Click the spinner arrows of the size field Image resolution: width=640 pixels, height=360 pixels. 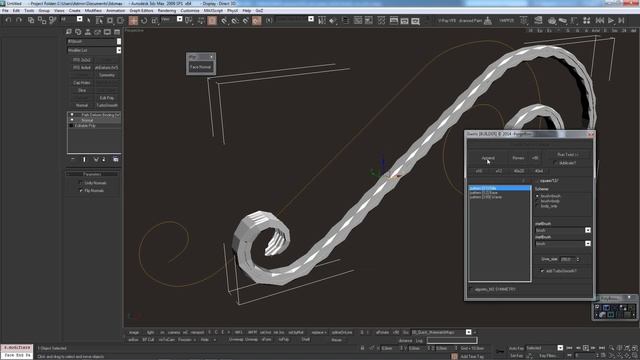point(578,259)
